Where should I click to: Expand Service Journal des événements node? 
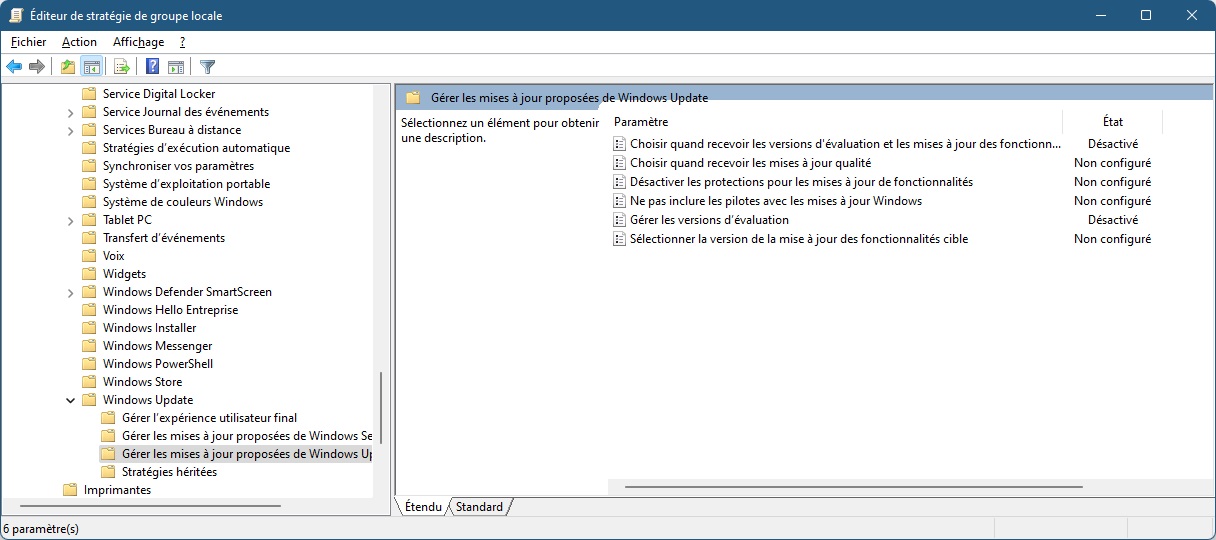click(71, 112)
